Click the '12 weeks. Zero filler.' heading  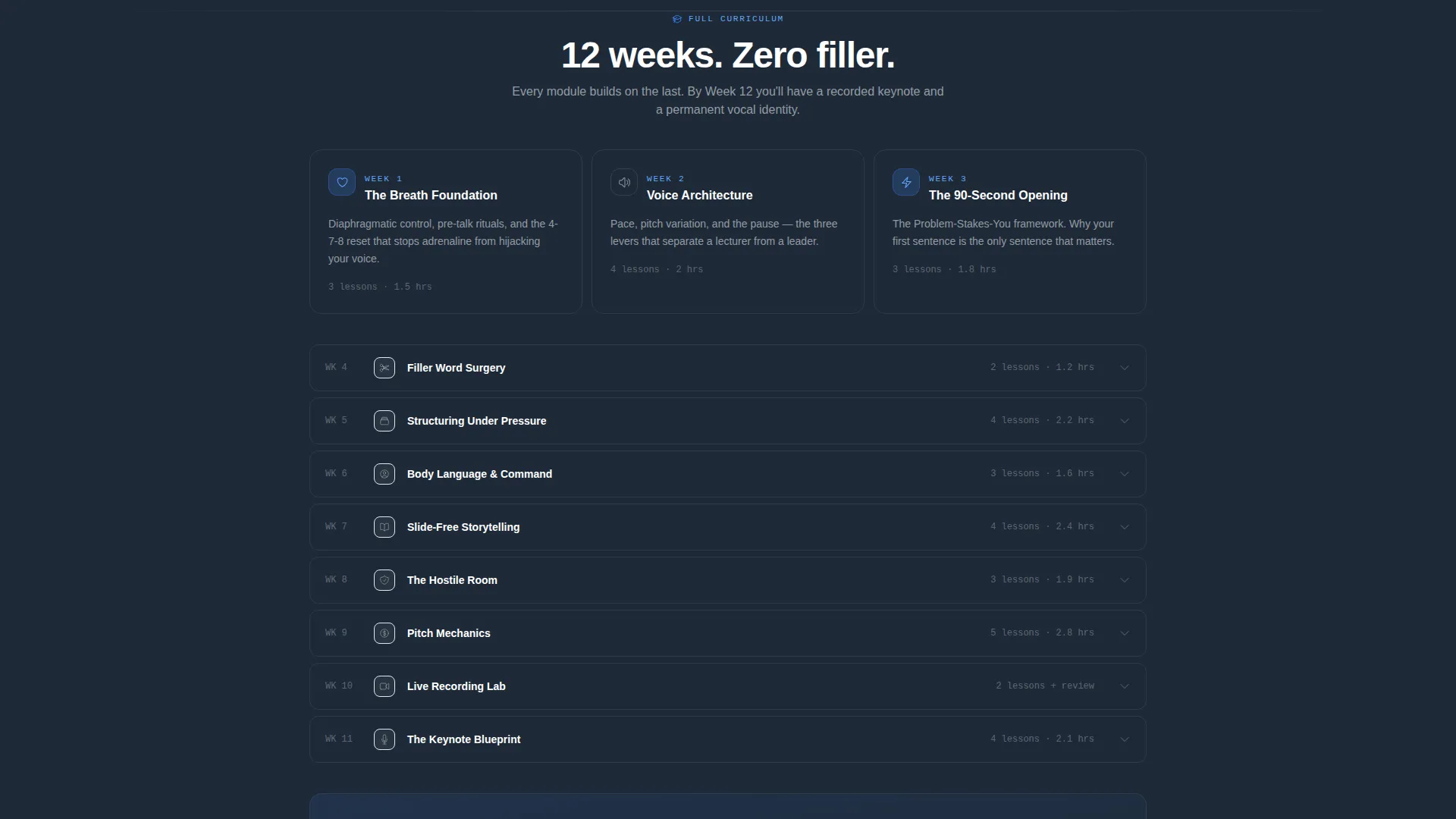(728, 55)
